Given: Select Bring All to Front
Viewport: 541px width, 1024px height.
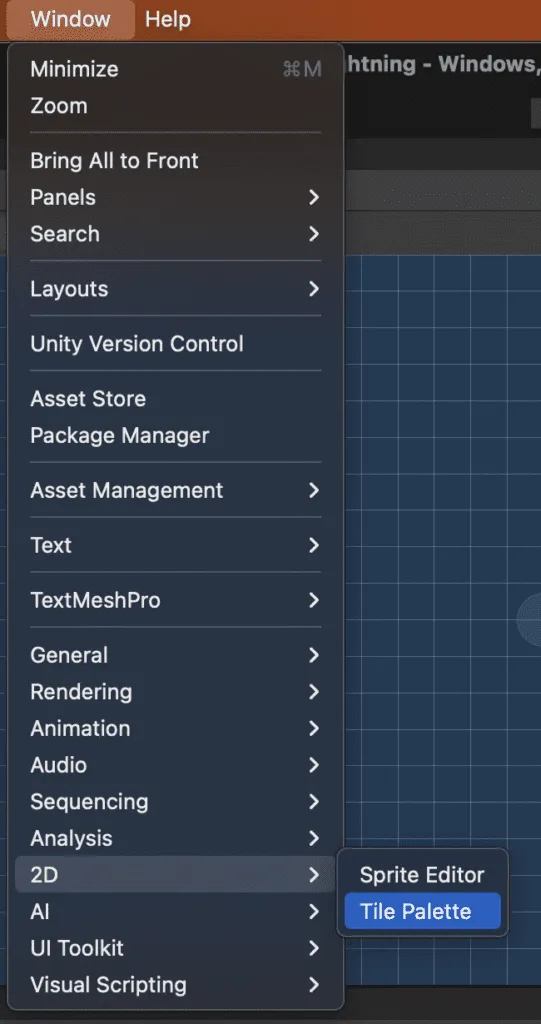Looking at the screenshot, I should point(175,161).
